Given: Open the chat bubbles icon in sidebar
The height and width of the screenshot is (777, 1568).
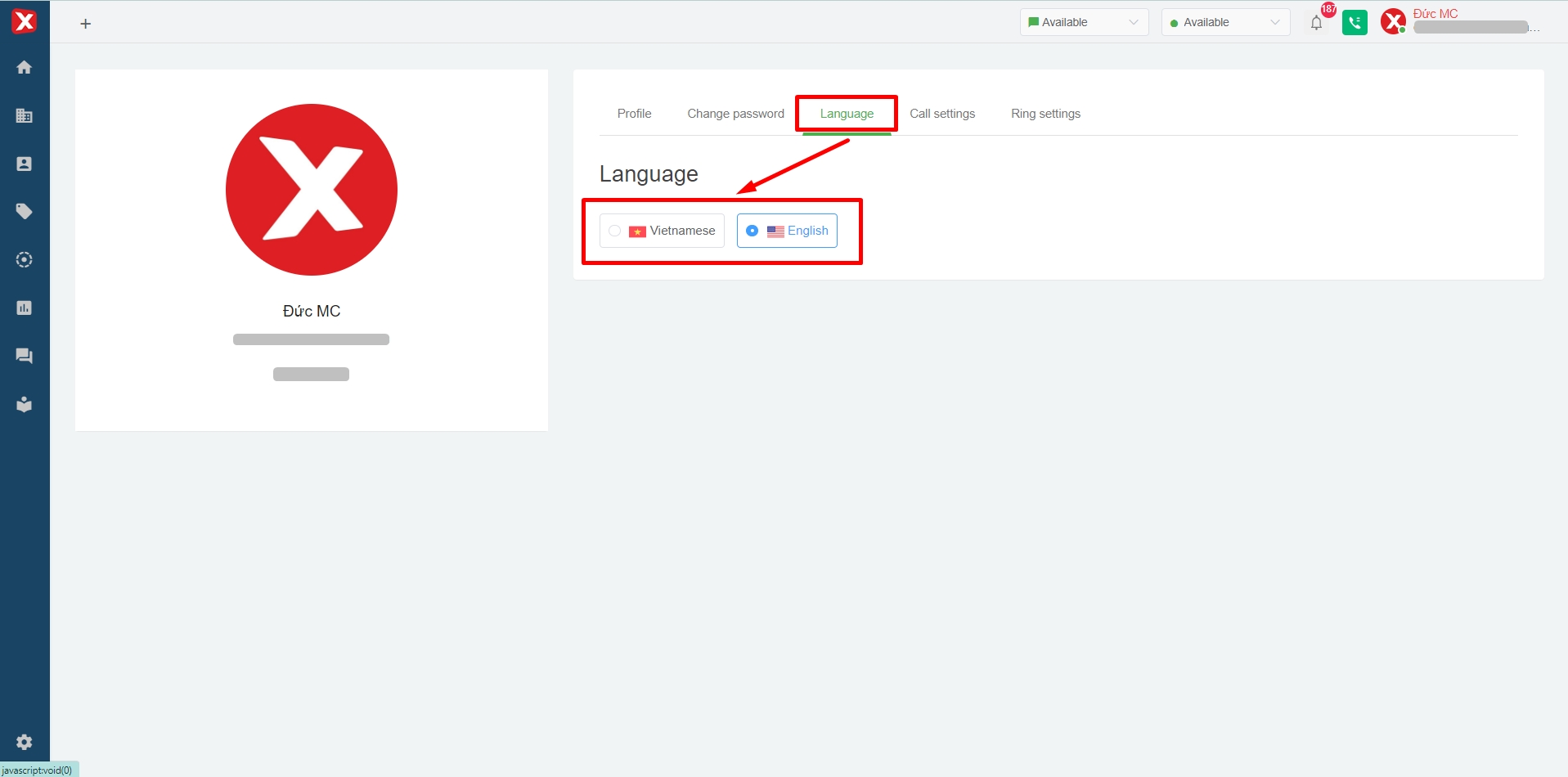Looking at the screenshot, I should [25, 356].
